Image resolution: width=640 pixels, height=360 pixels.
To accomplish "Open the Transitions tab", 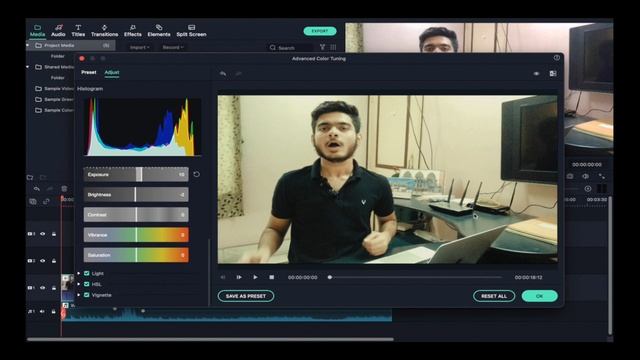I will click(x=104, y=31).
